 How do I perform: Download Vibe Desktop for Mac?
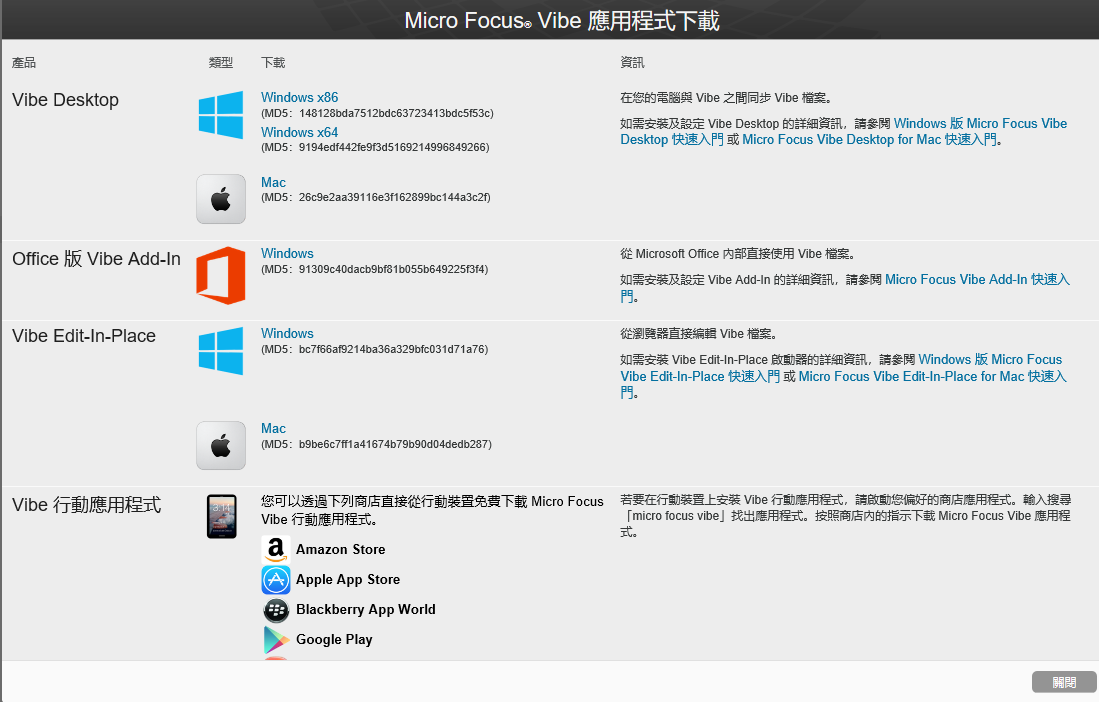click(x=273, y=182)
